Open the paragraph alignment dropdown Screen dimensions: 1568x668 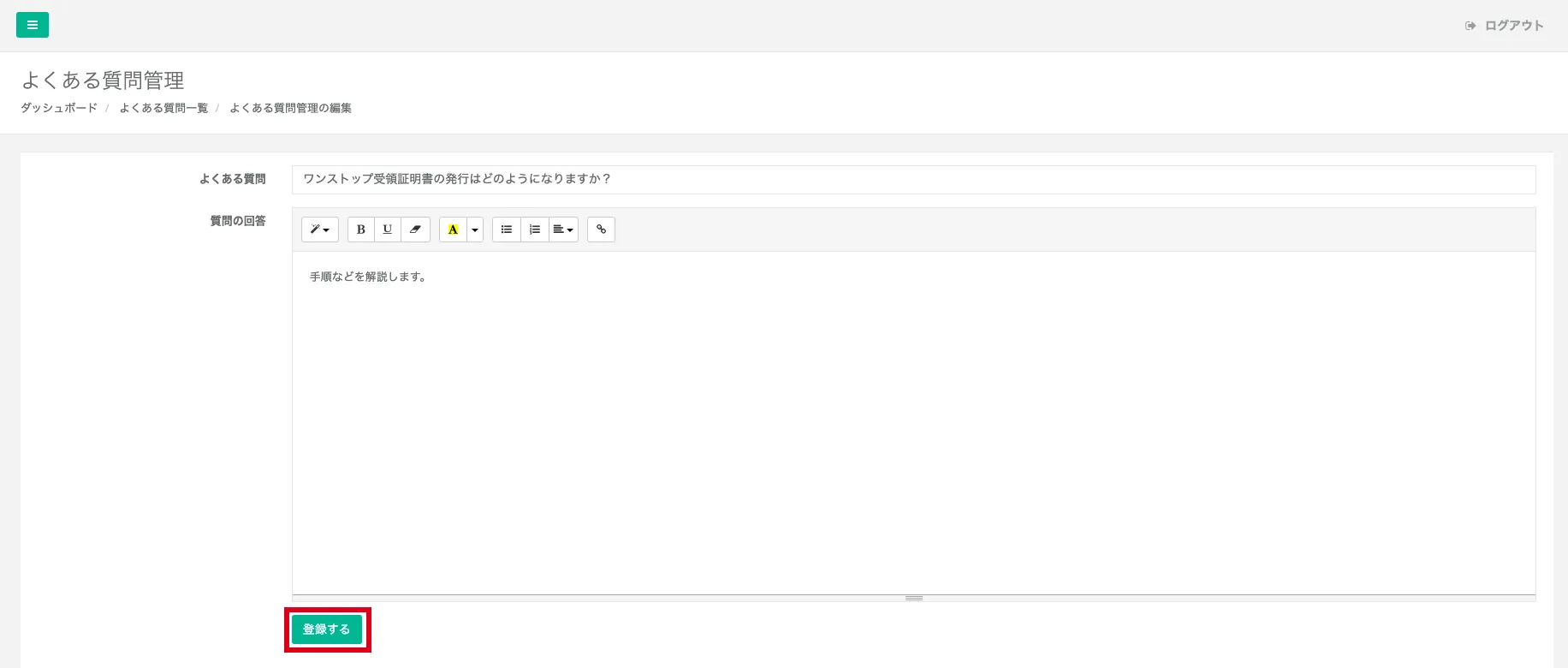[x=563, y=230]
